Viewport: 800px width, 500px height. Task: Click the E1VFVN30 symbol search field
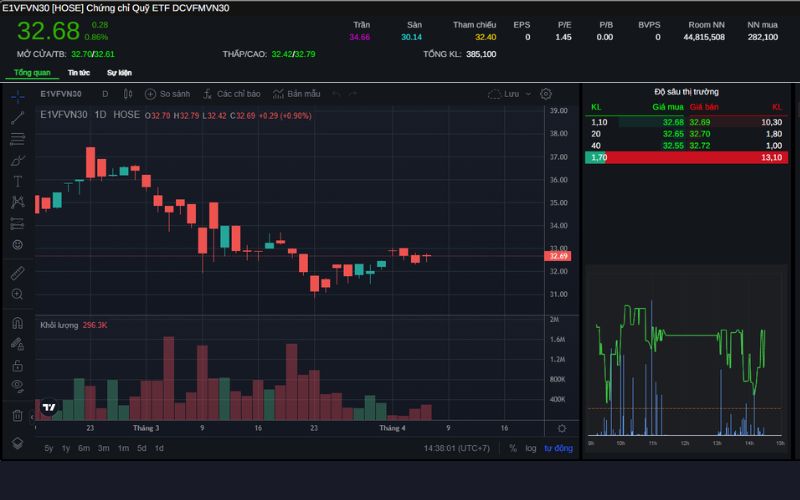click(x=61, y=94)
